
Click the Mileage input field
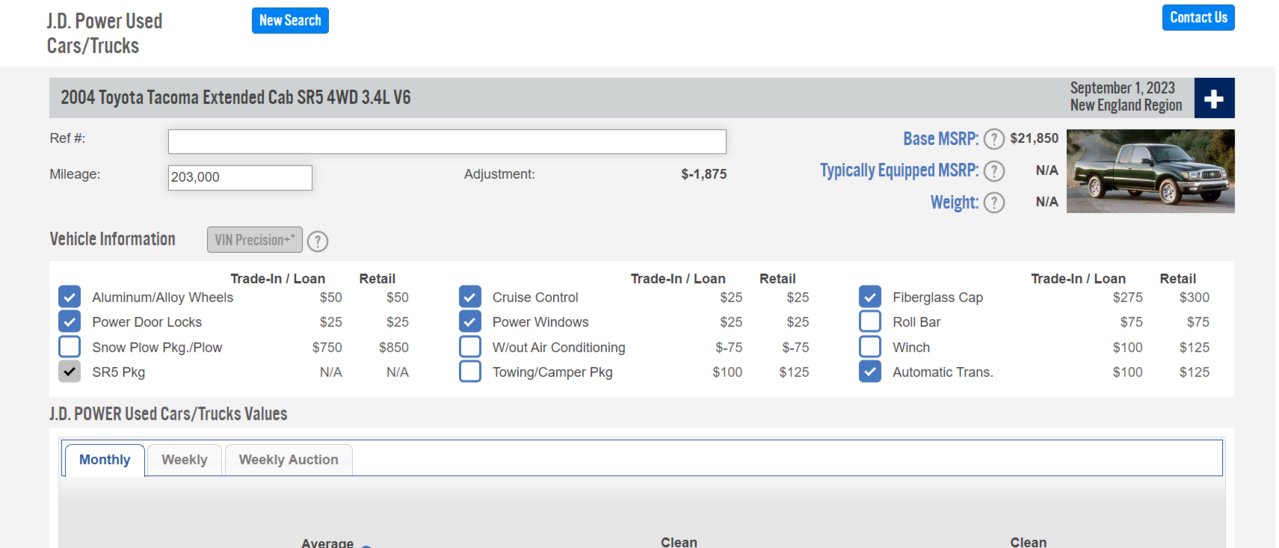(x=240, y=178)
